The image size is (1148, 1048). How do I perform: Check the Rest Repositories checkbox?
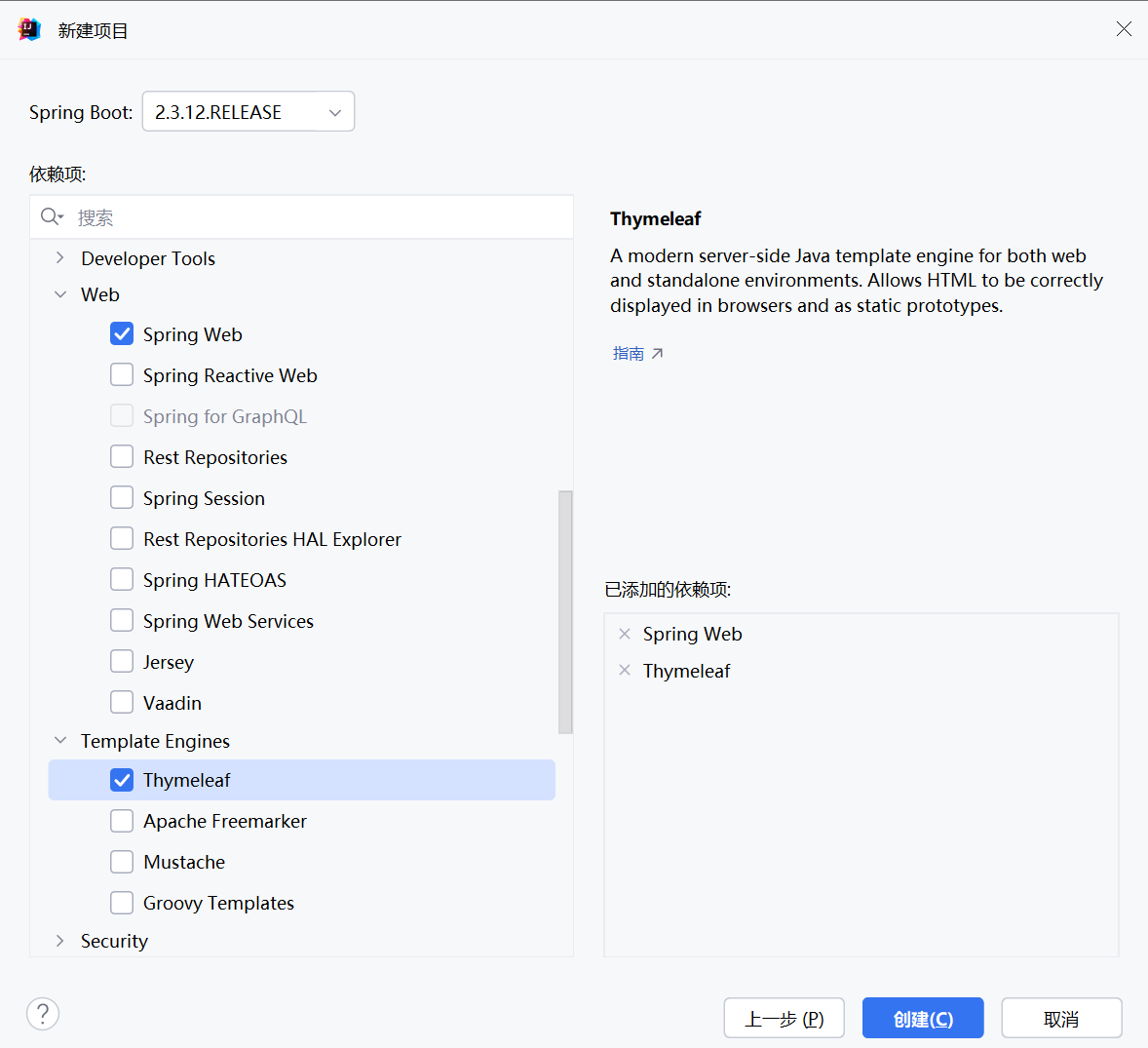pyautogui.click(x=122, y=457)
